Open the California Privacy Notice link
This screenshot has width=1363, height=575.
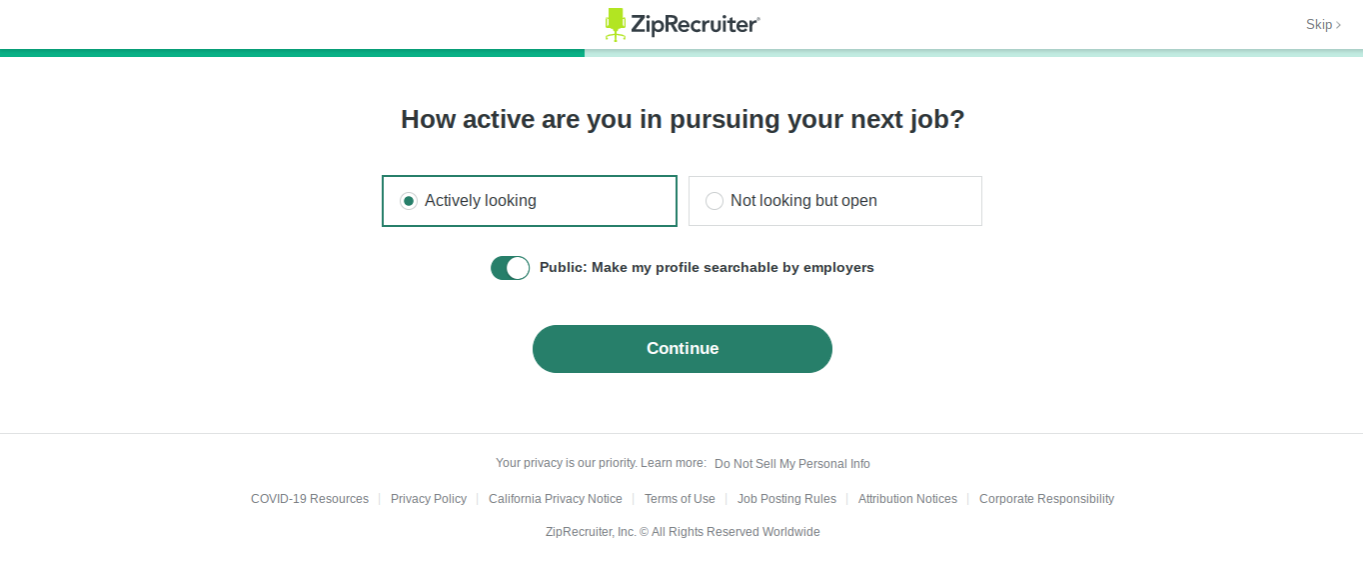click(555, 499)
